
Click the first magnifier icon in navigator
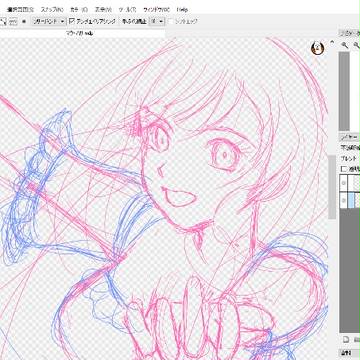pos(345,45)
